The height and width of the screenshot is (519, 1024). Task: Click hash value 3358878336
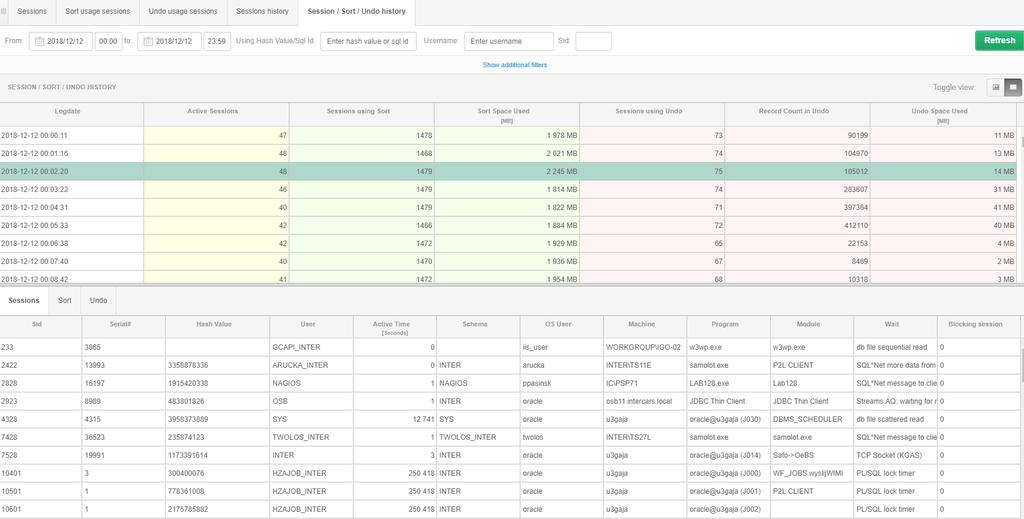[x=217, y=365]
